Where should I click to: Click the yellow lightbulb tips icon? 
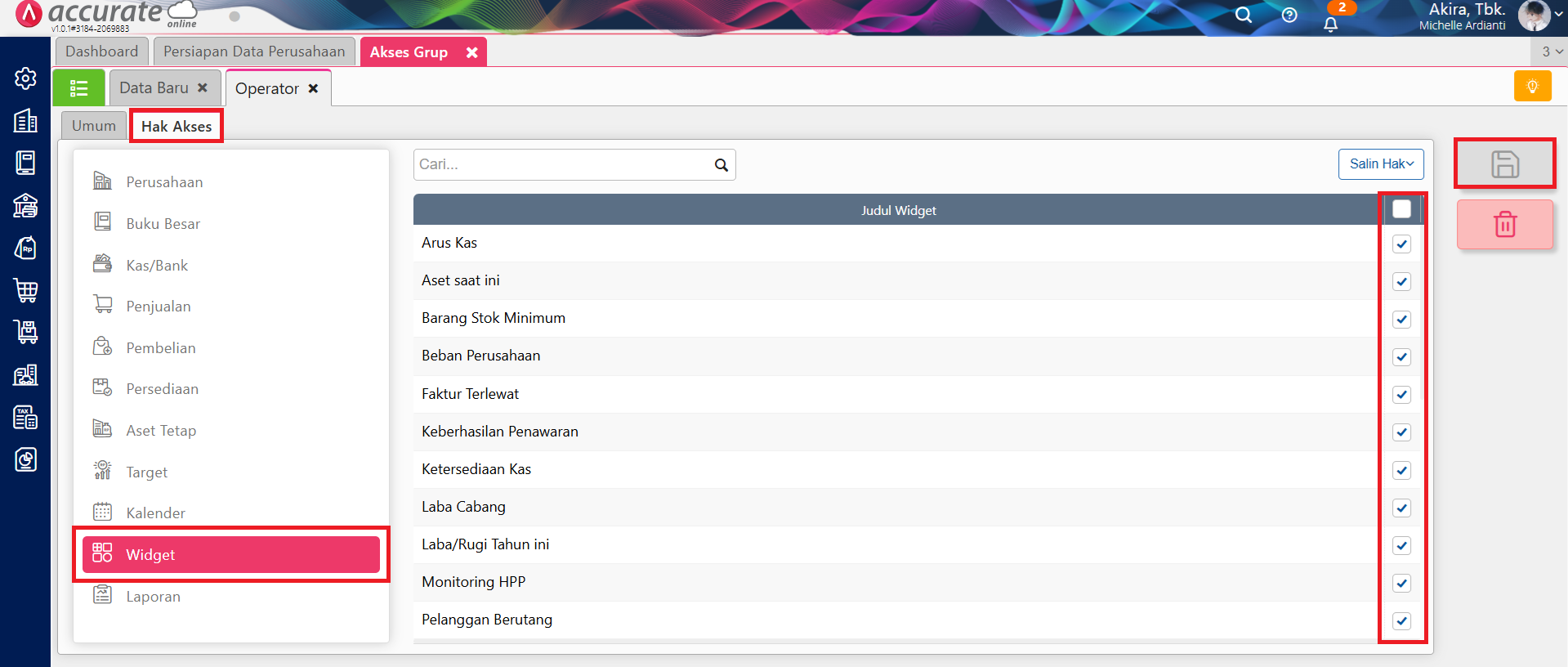[x=1532, y=87]
